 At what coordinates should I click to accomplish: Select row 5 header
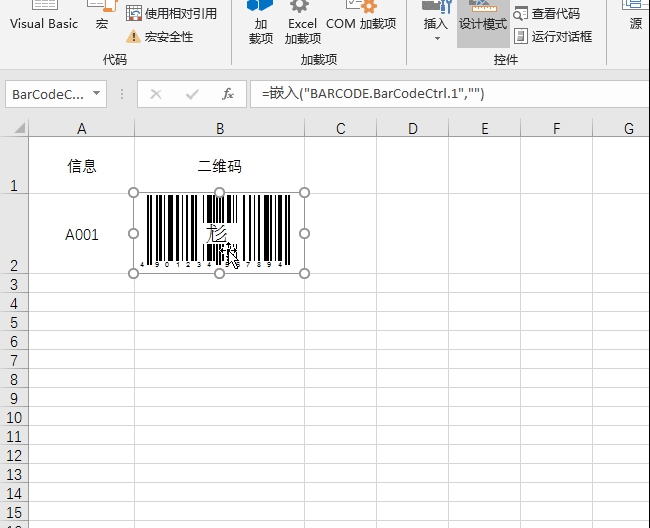[x=14, y=322]
